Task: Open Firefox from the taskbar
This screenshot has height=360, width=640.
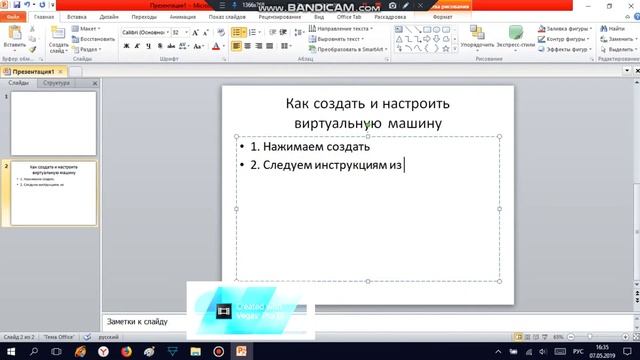Action: tap(127, 351)
